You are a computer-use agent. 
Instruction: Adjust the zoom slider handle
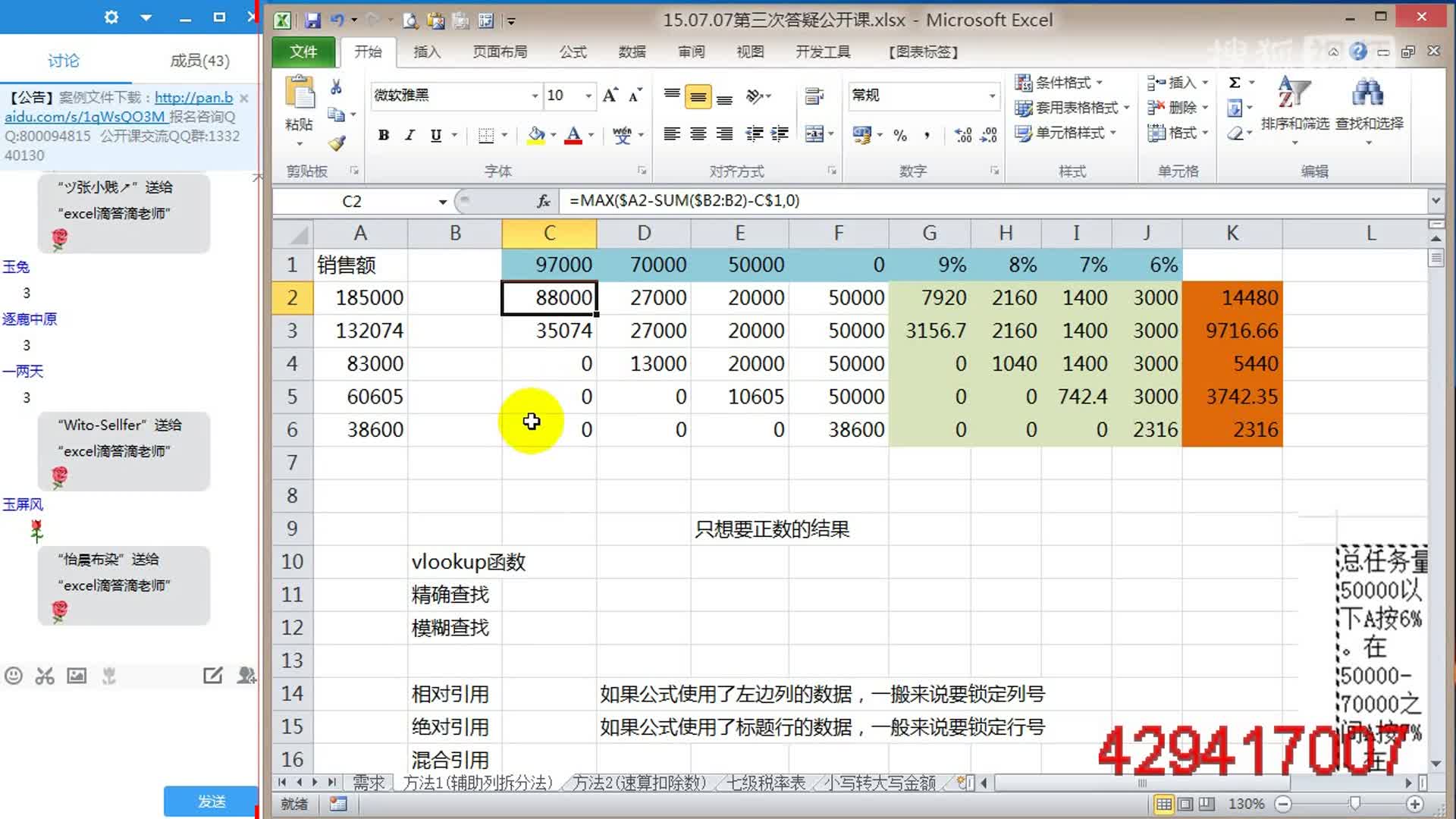pyautogui.click(x=1354, y=803)
